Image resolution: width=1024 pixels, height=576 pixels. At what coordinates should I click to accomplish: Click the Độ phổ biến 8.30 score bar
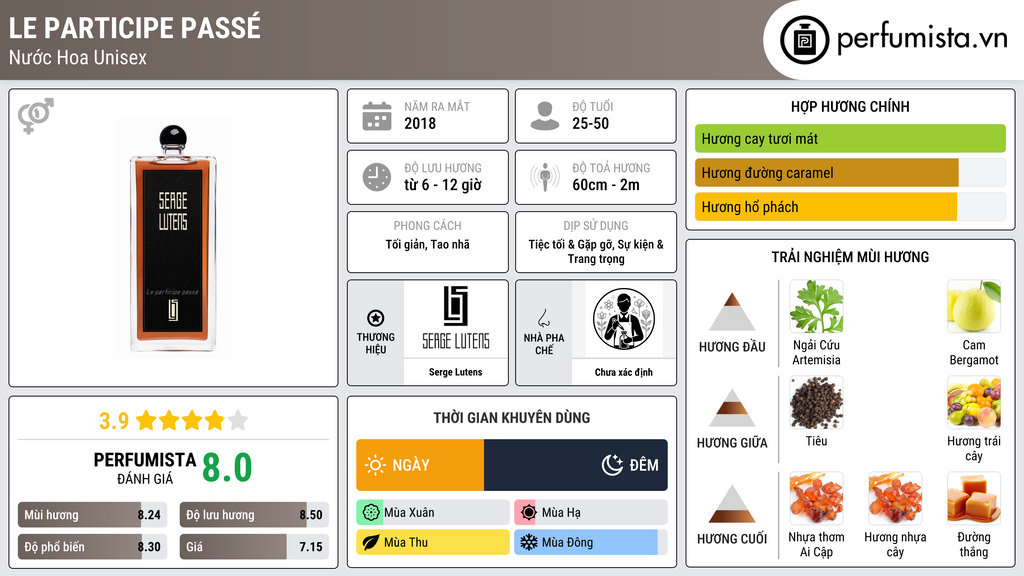pyautogui.click(x=92, y=547)
